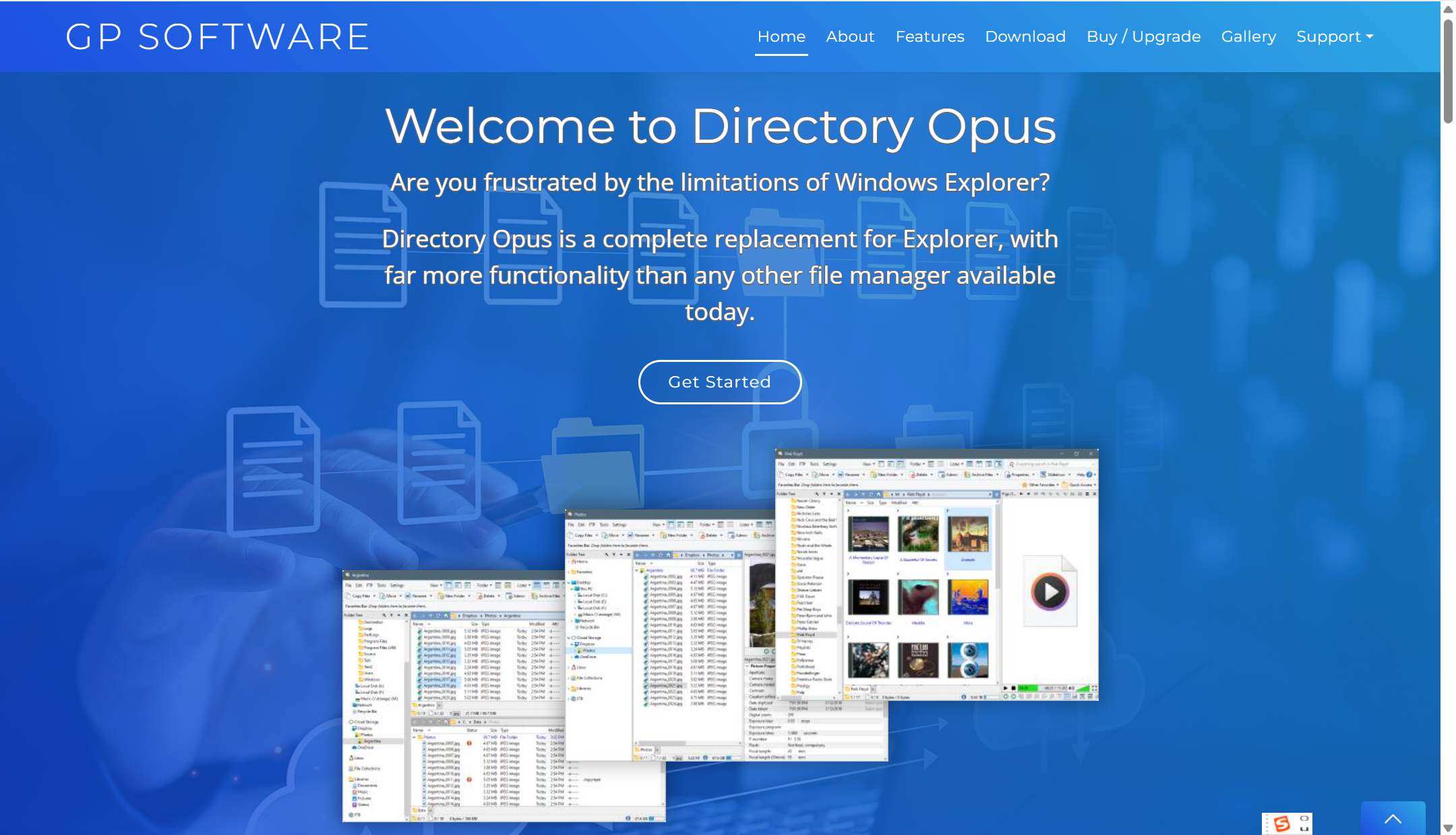The height and width of the screenshot is (835, 1456).
Task: Click the vertical scrollbar thumb
Action: point(1448,71)
